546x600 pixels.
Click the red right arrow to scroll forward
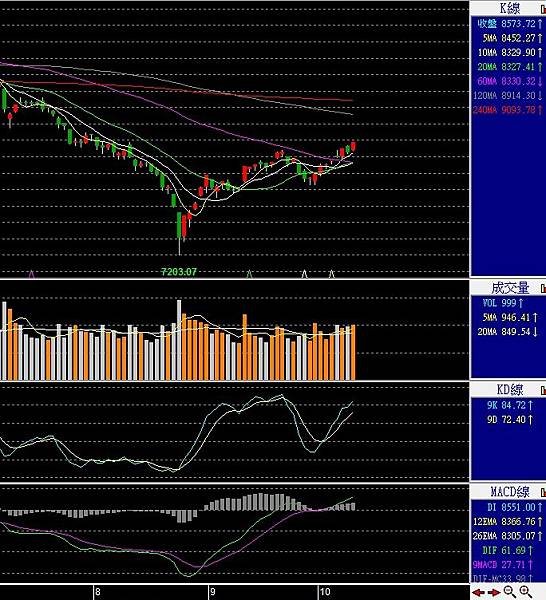pos(494,593)
